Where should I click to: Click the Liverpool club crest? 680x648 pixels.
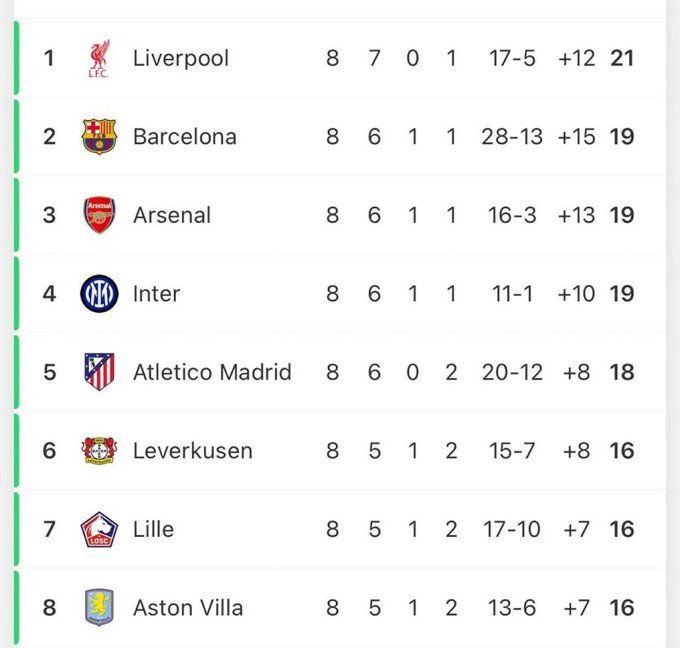click(99, 59)
